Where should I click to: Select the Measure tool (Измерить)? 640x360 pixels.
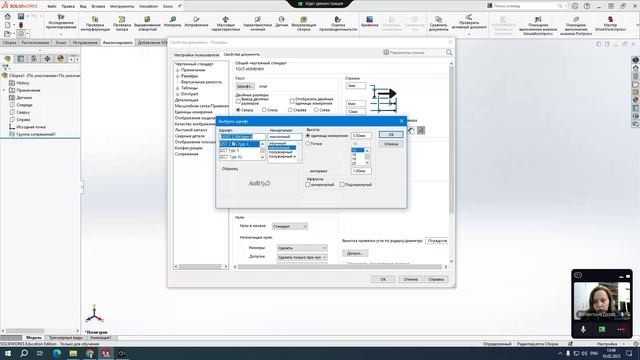point(173,22)
